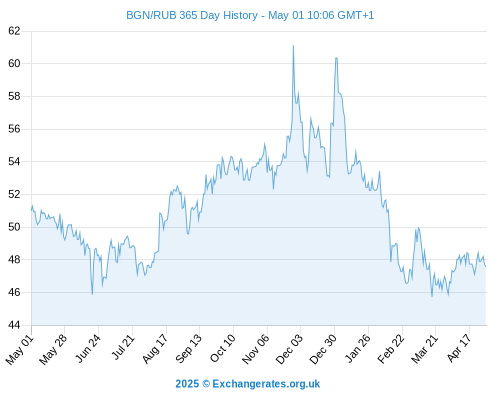Click the Jun 24 x-axis date label
This screenshot has height=400, width=495.
pyautogui.click(x=88, y=348)
